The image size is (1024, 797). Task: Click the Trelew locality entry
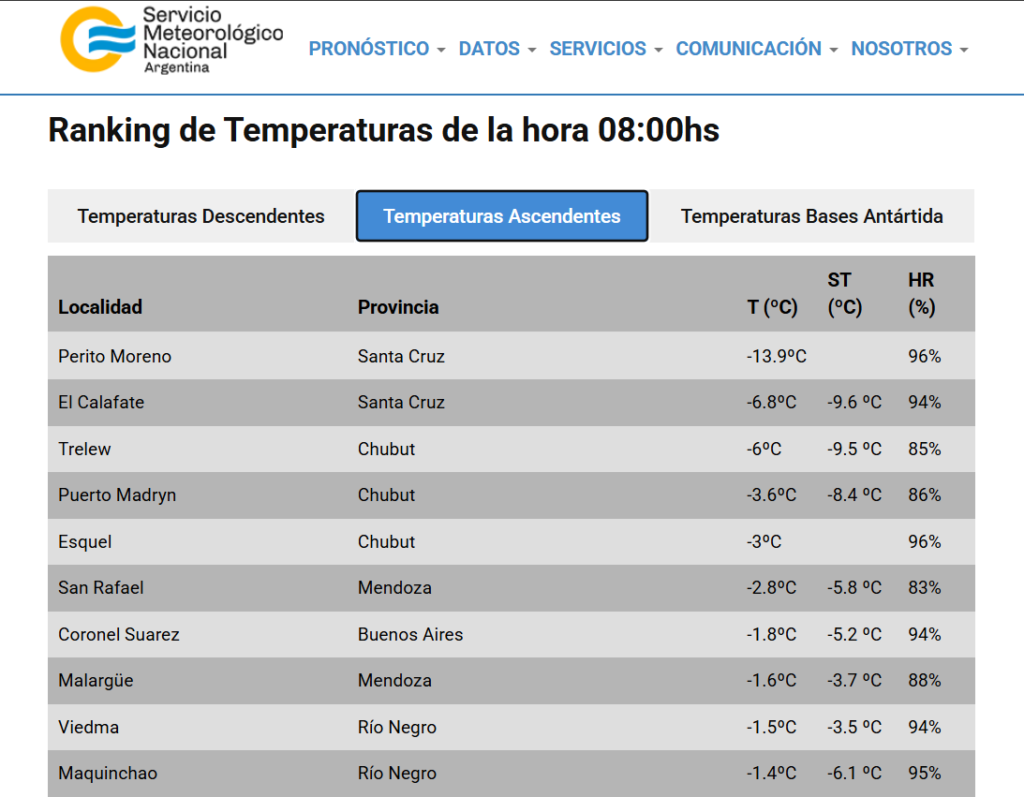pyautogui.click(x=84, y=449)
